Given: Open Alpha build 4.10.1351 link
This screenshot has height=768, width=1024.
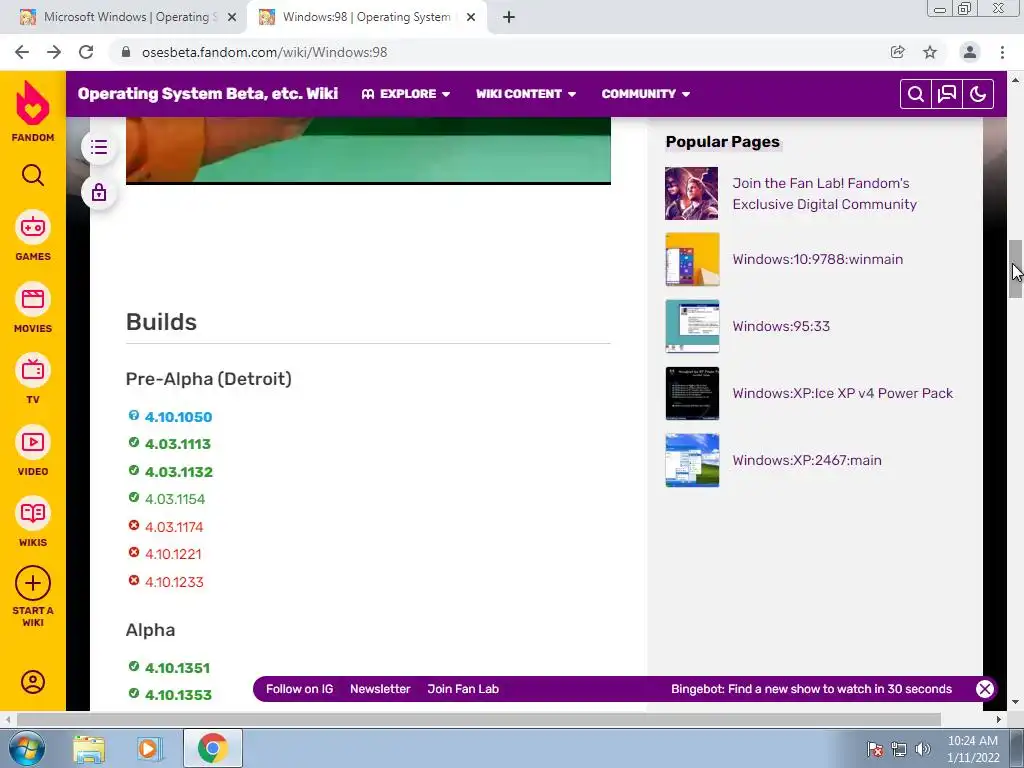Looking at the screenshot, I should 177,668.
